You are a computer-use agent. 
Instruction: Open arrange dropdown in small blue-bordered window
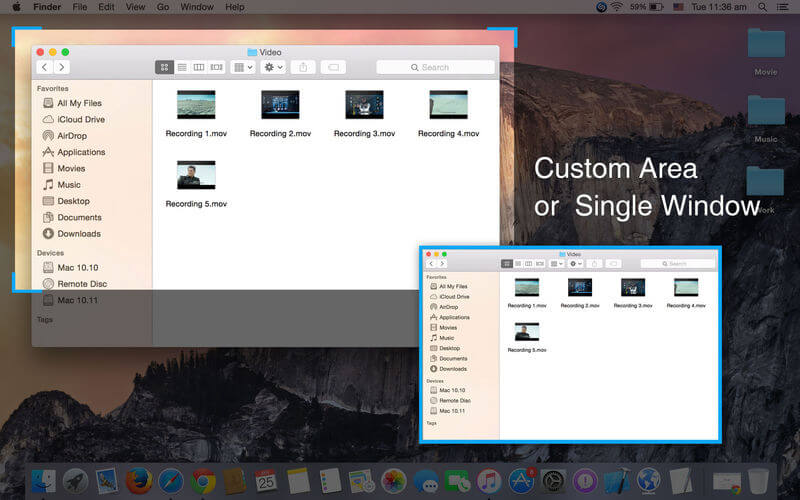pyautogui.click(x=556, y=264)
